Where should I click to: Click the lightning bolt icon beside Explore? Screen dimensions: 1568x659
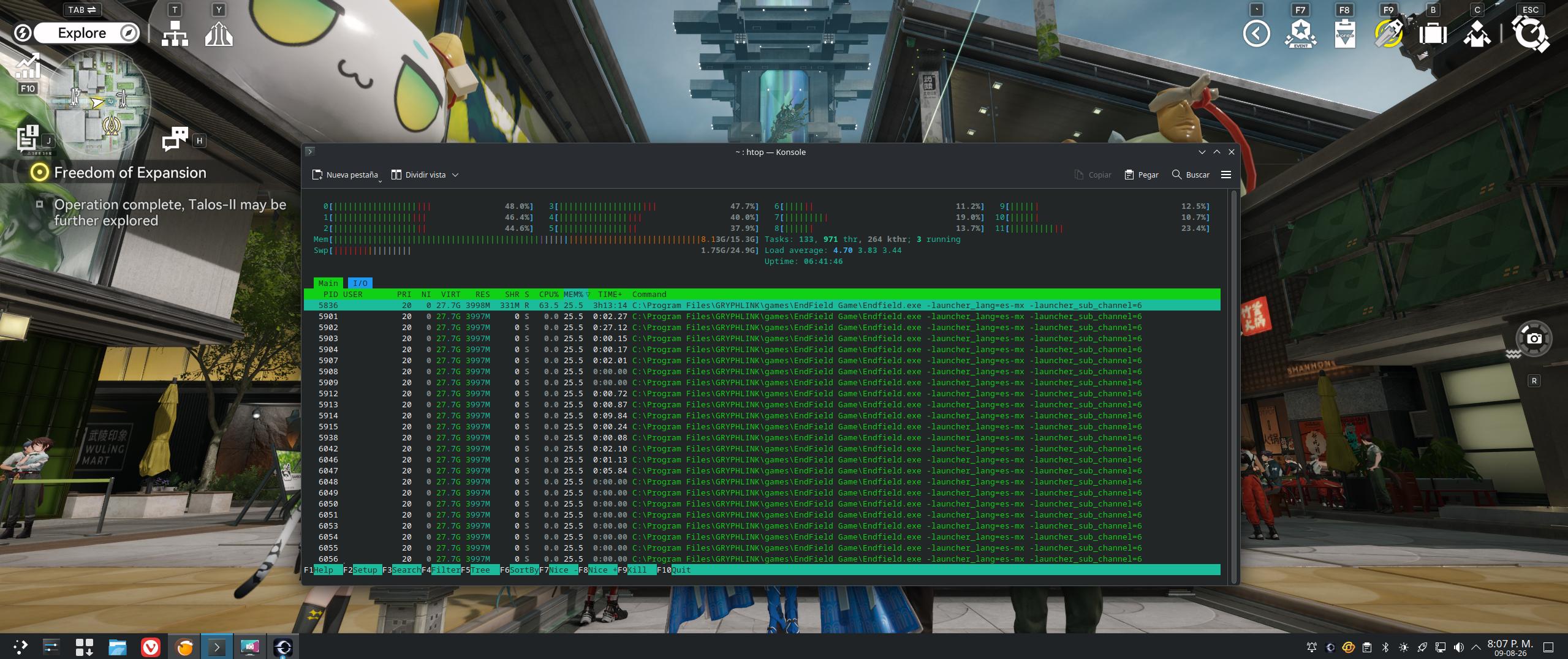coord(23,33)
